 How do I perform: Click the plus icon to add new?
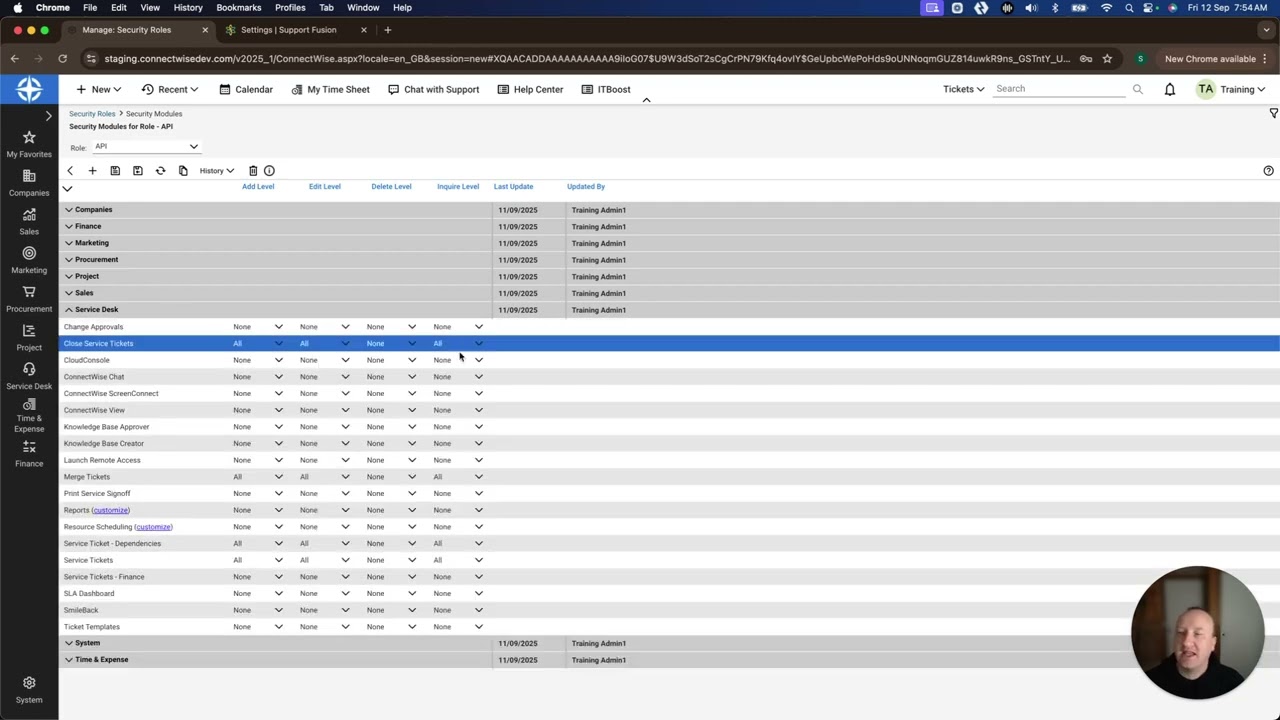92,171
